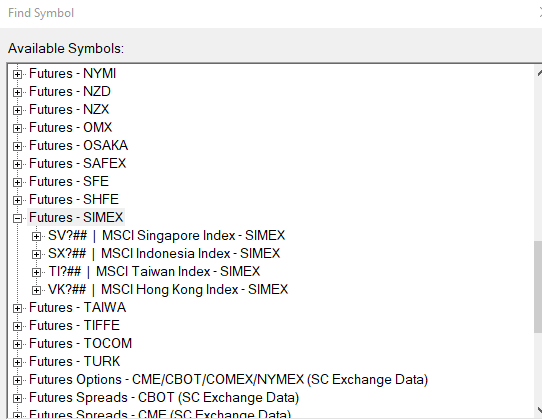Select MSCI Taiwan Index - SIMEX symbol

click(x=154, y=271)
